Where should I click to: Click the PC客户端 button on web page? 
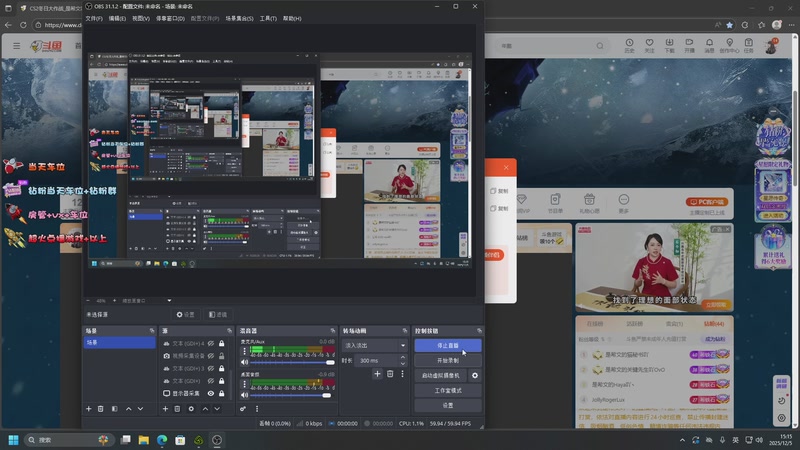tap(707, 202)
